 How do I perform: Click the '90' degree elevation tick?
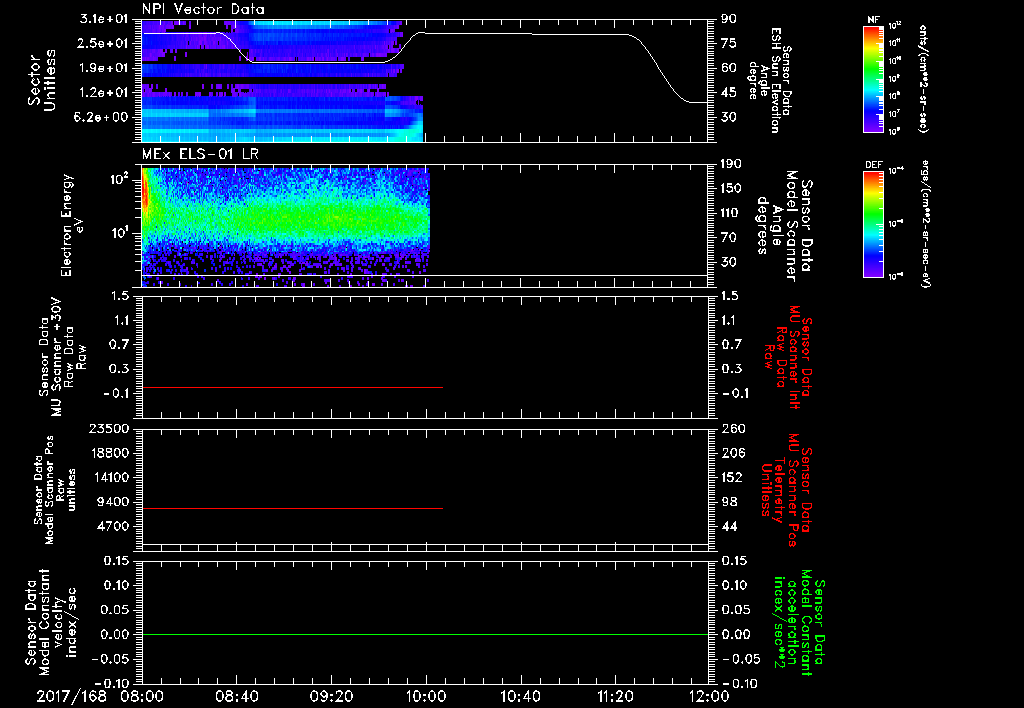[x=729, y=19]
